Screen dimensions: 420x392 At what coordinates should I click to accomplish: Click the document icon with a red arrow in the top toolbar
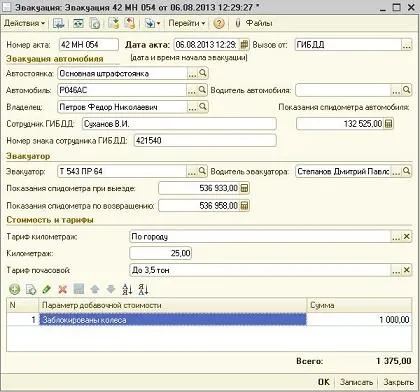130,23
